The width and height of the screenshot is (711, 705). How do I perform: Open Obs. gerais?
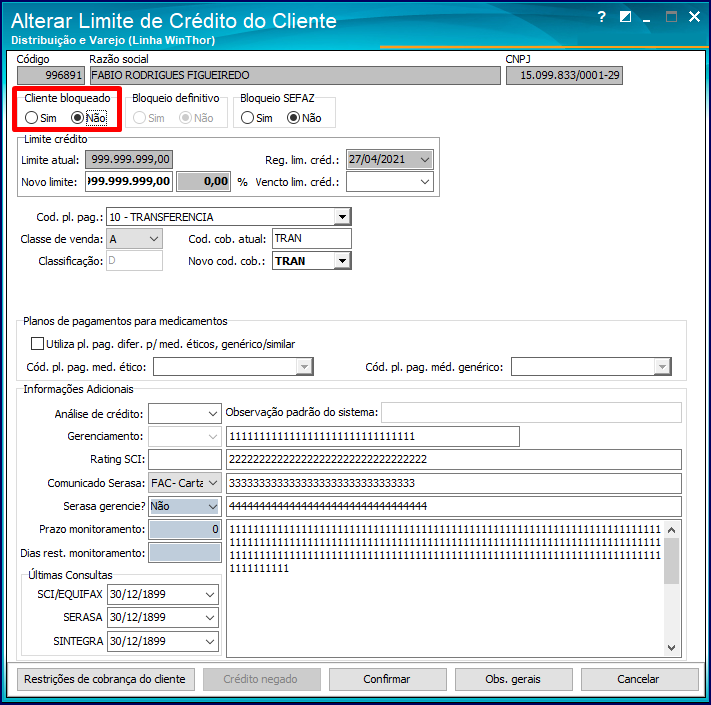[x=513, y=679]
